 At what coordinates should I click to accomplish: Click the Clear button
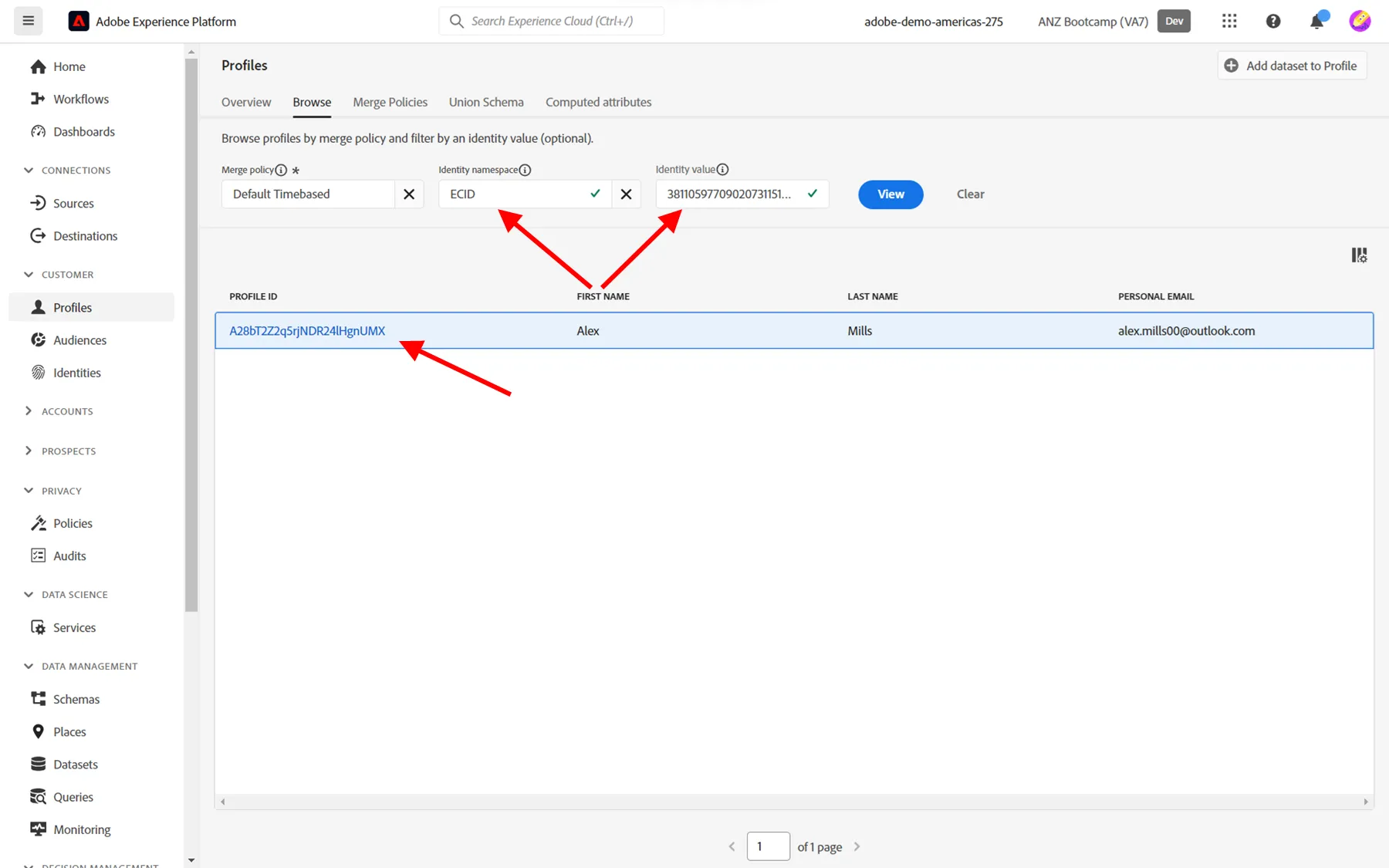(x=970, y=194)
